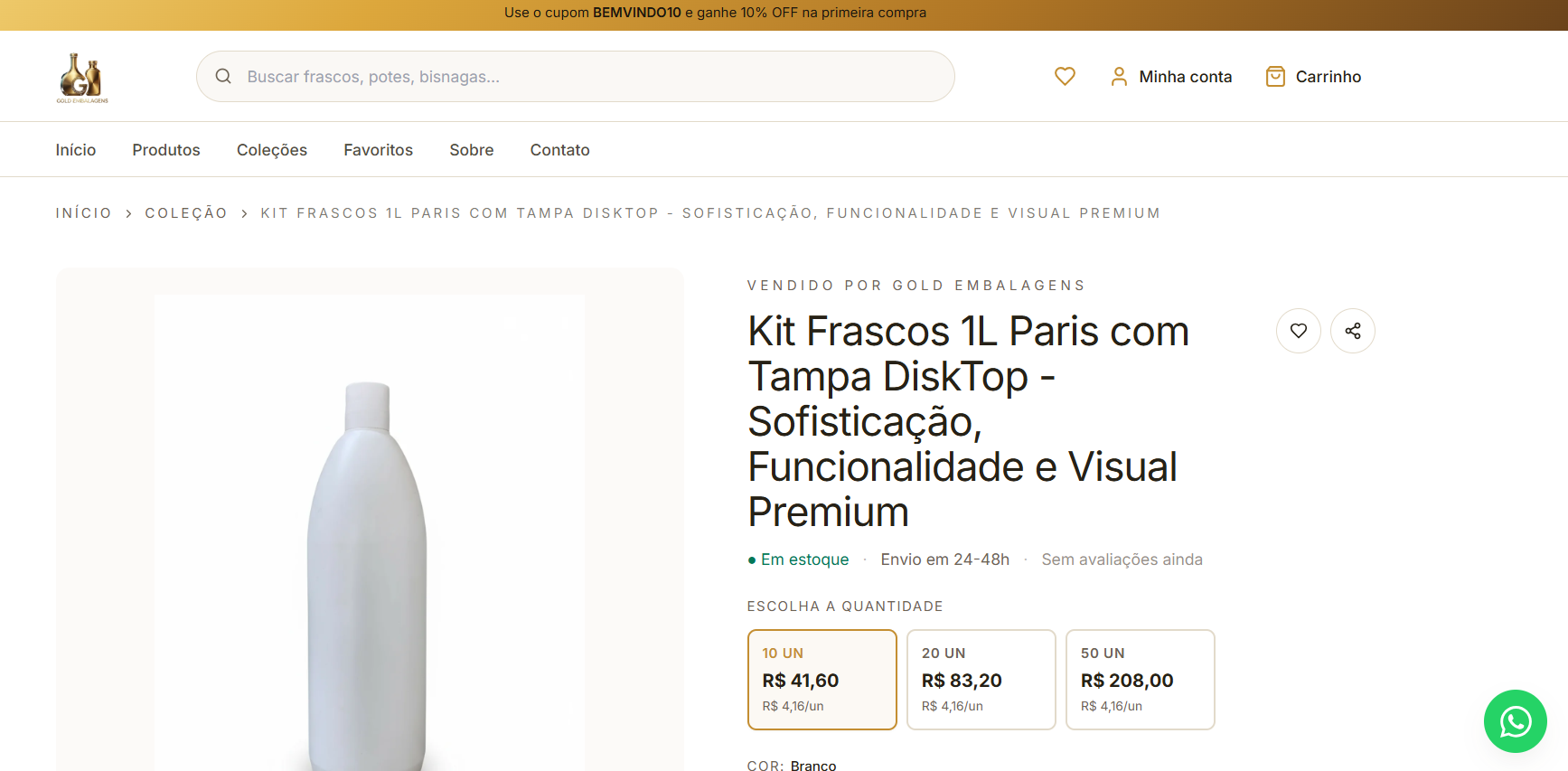Open Minha conta link
1568x771 pixels.
tap(1171, 77)
